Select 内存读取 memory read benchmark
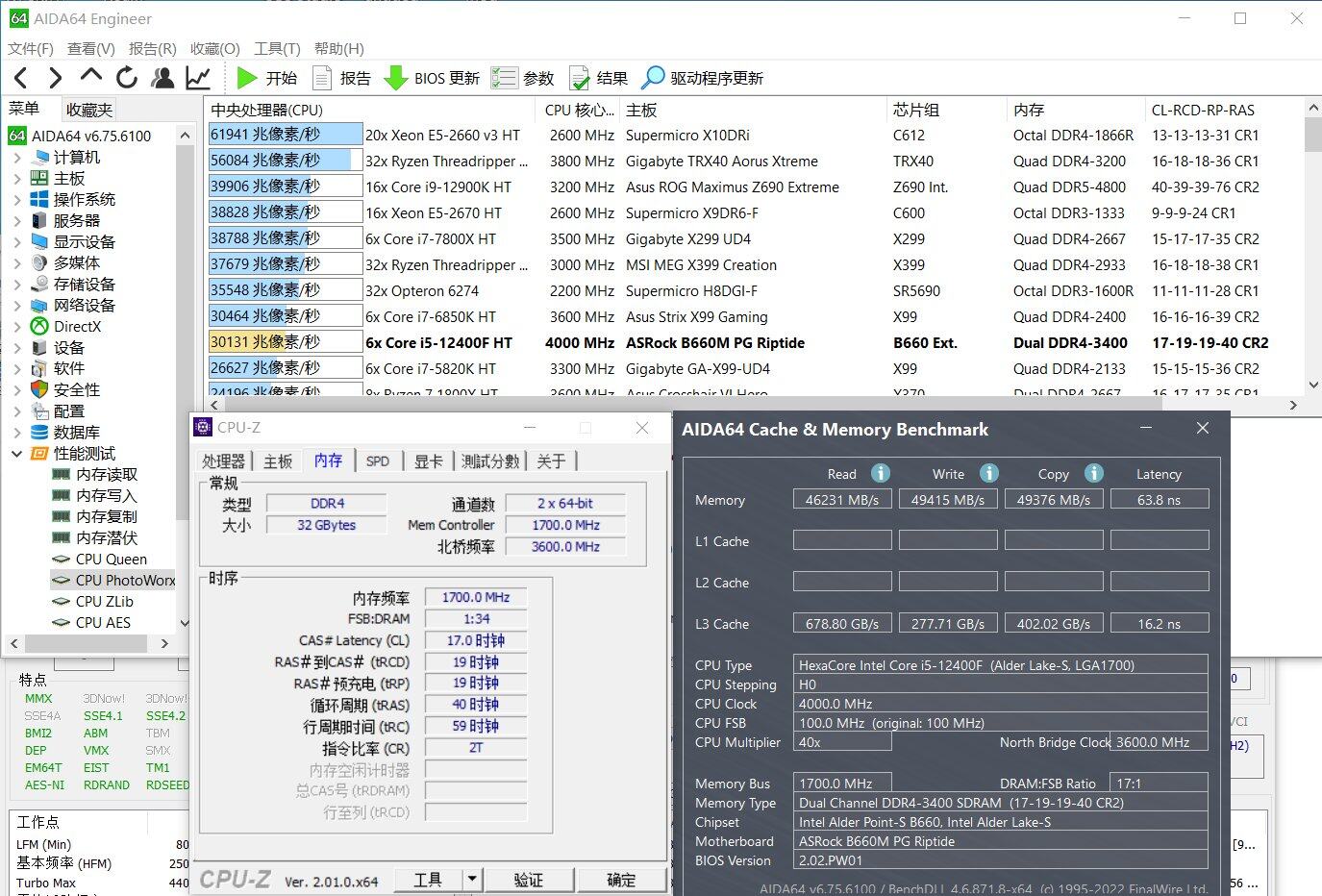The width and height of the screenshot is (1322, 896). click(107, 474)
